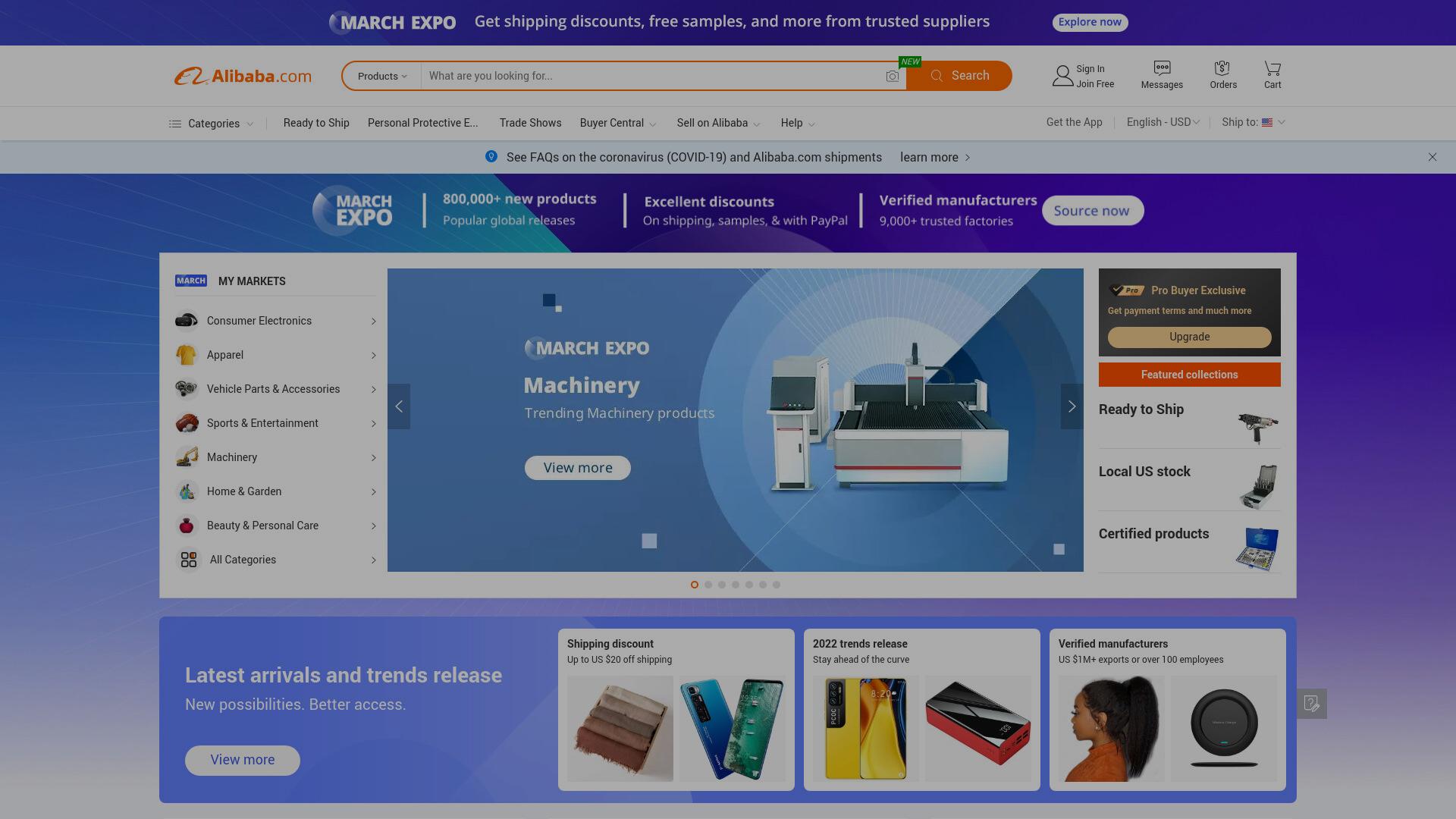Image resolution: width=1456 pixels, height=819 pixels.
Task: Click the red power bank thumbnail
Action: click(977, 729)
